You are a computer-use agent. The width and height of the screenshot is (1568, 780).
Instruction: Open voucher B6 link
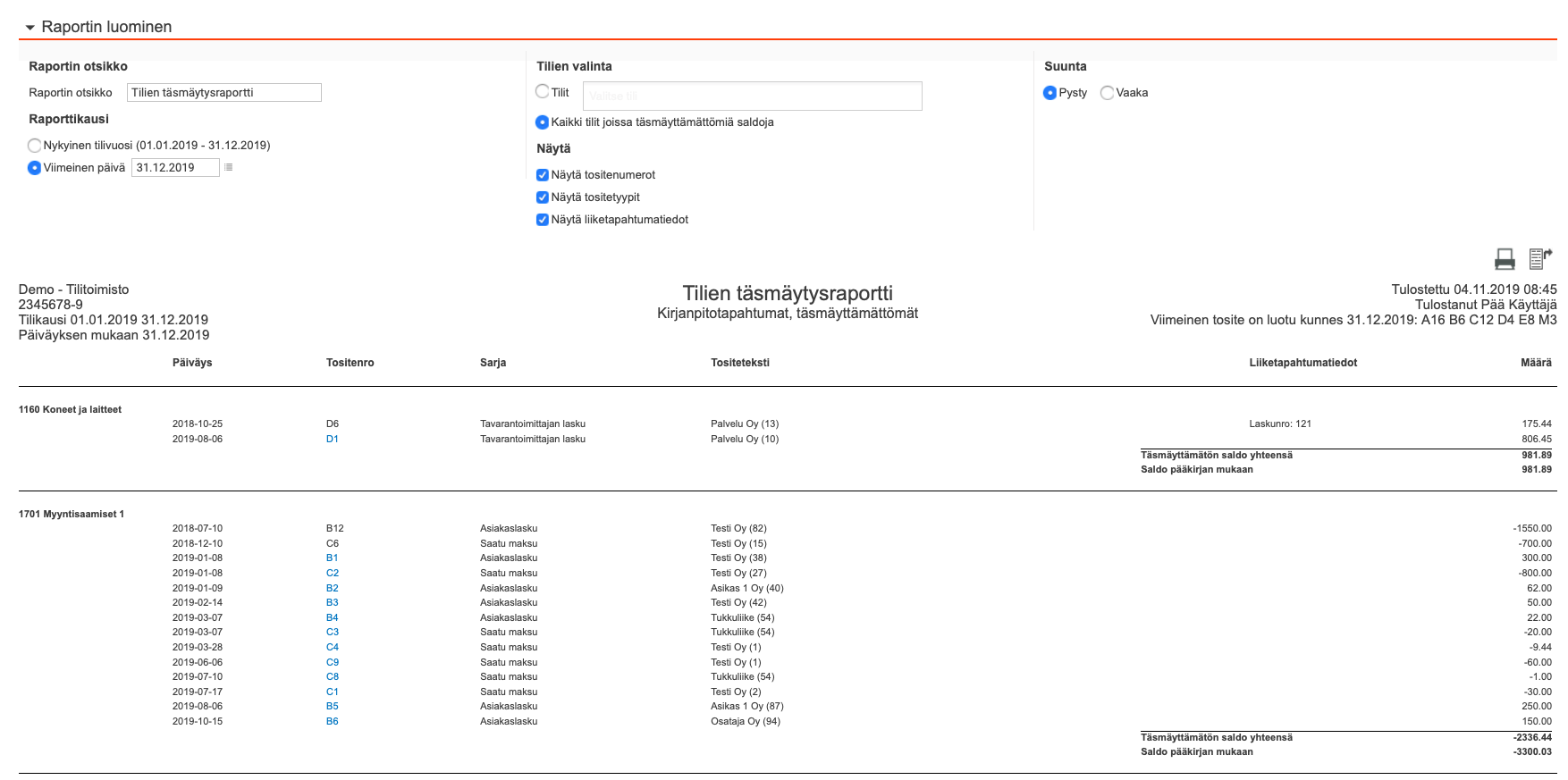click(x=333, y=722)
